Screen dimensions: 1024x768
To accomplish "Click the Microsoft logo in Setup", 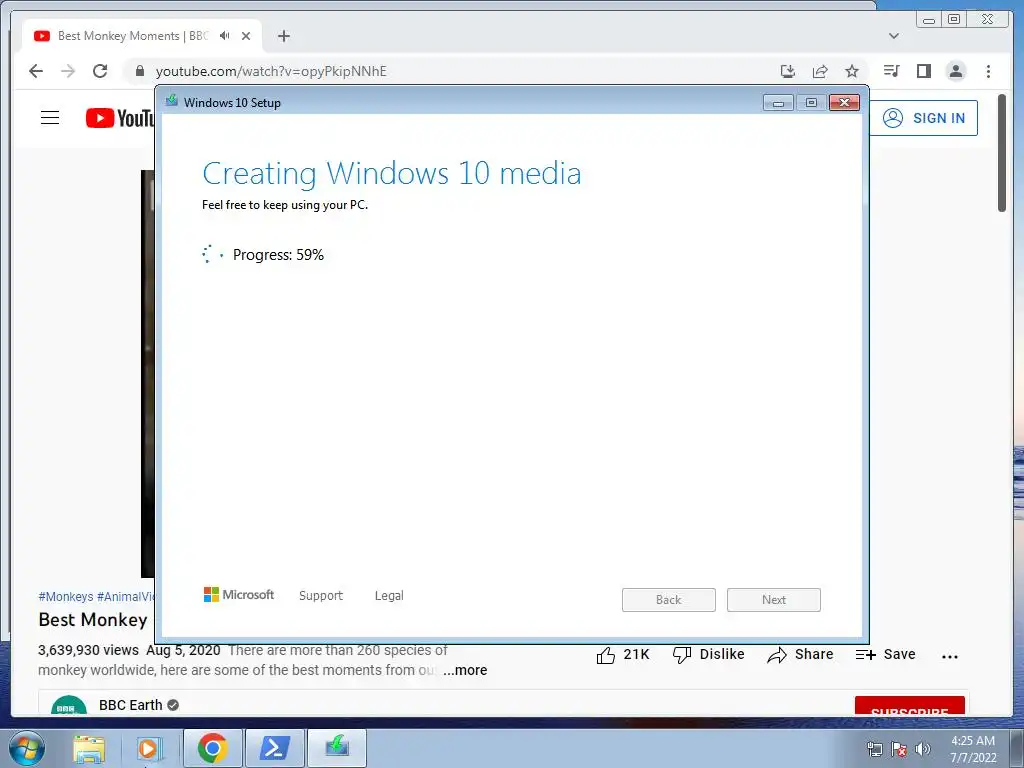I will (x=239, y=594).
